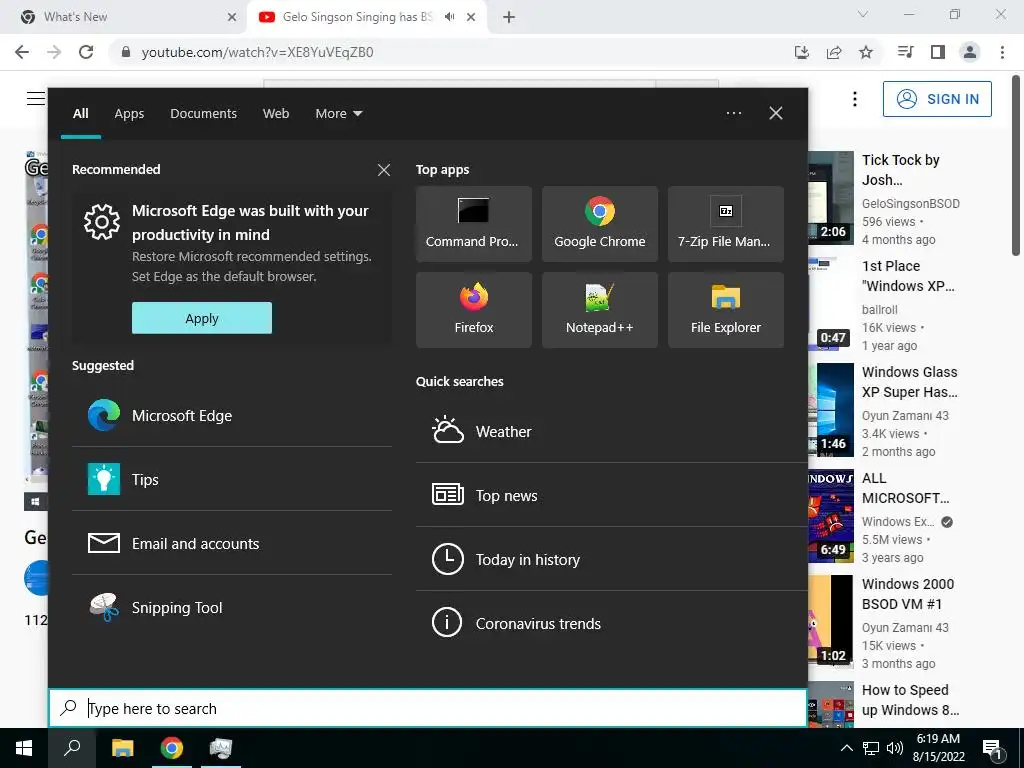Viewport: 1024px width, 768px height.
Task: Close the Windows search panel
Action: [776, 113]
